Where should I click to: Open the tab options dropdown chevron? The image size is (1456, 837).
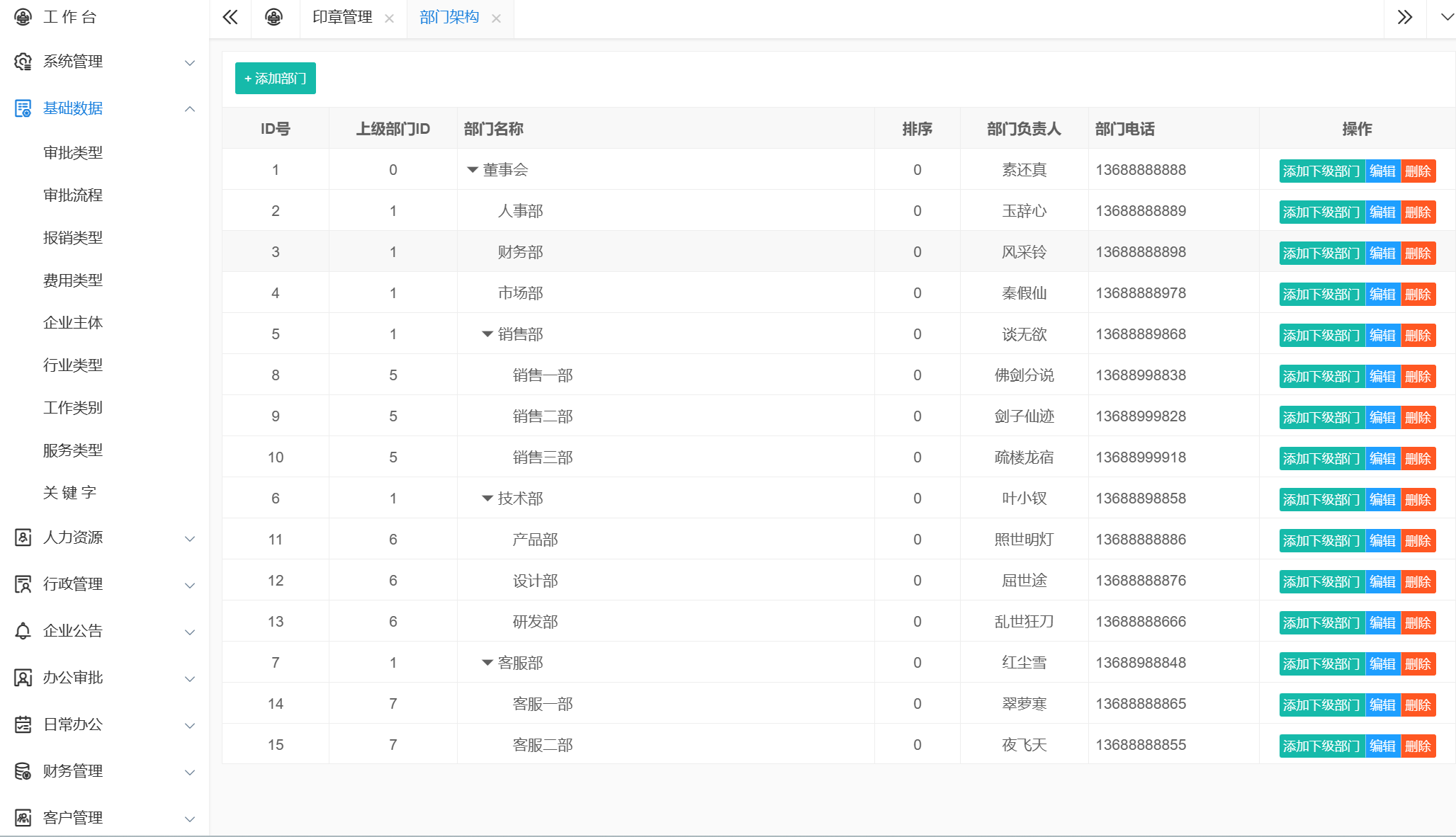coord(1447,17)
